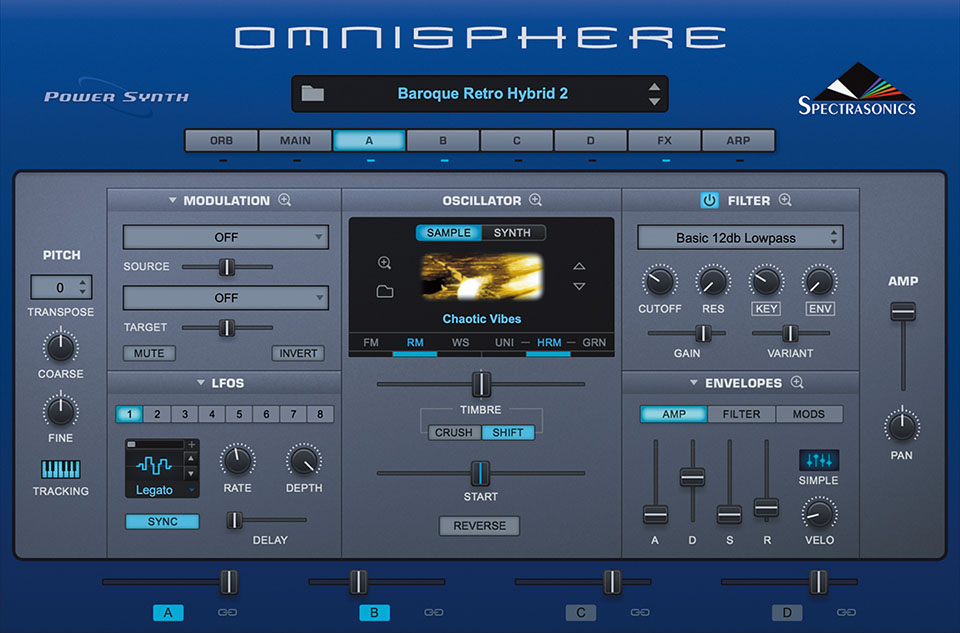Switch to layer B tab
The image size is (960, 633).
[x=443, y=140]
